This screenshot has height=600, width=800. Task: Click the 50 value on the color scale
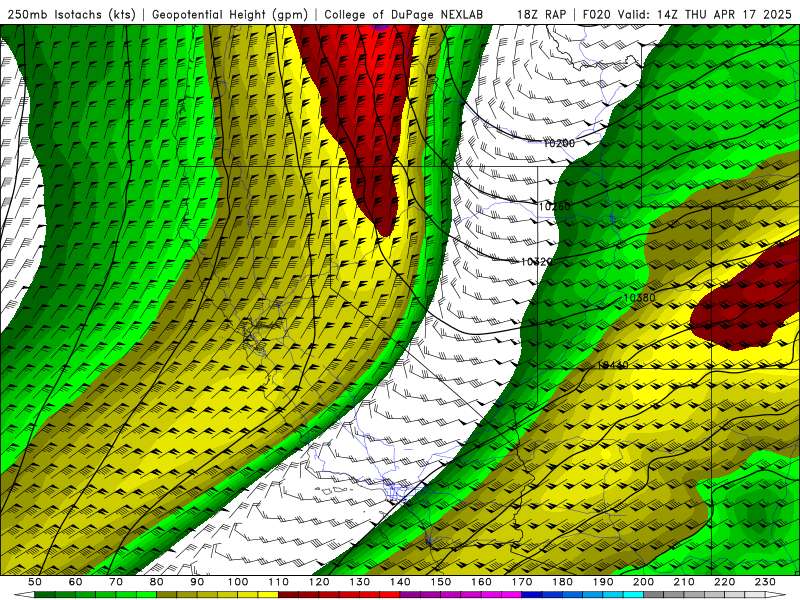point(35,582)
